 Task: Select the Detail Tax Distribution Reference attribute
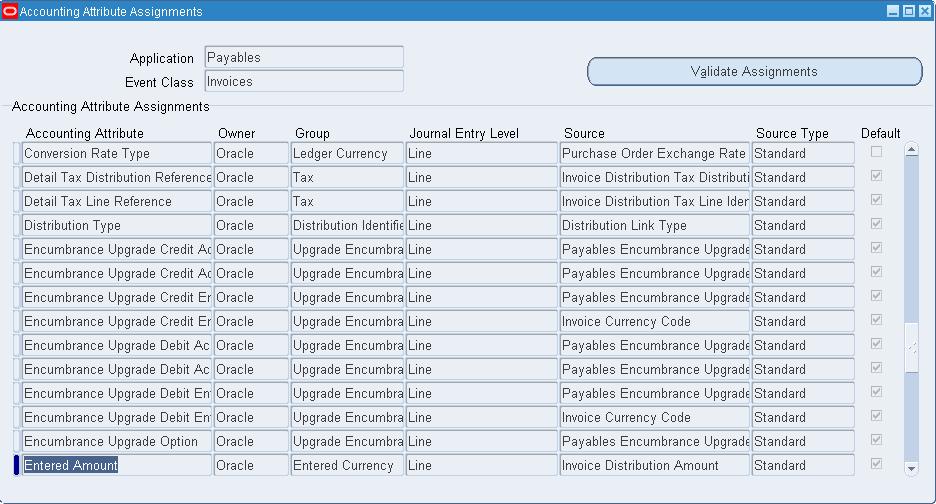pos(117,177)
